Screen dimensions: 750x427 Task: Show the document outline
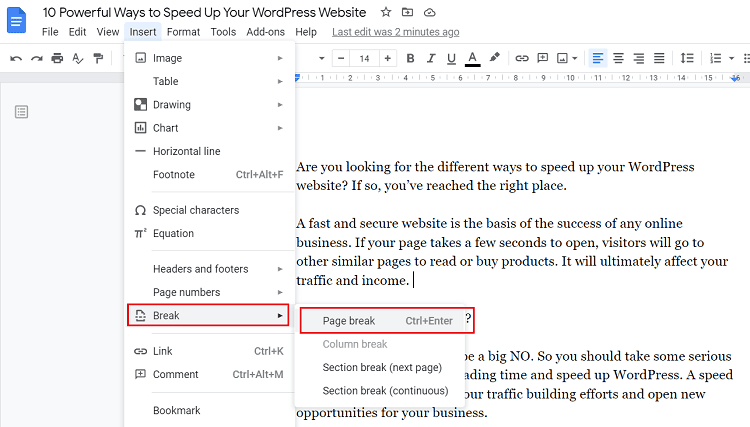click(x=22, y=112)
